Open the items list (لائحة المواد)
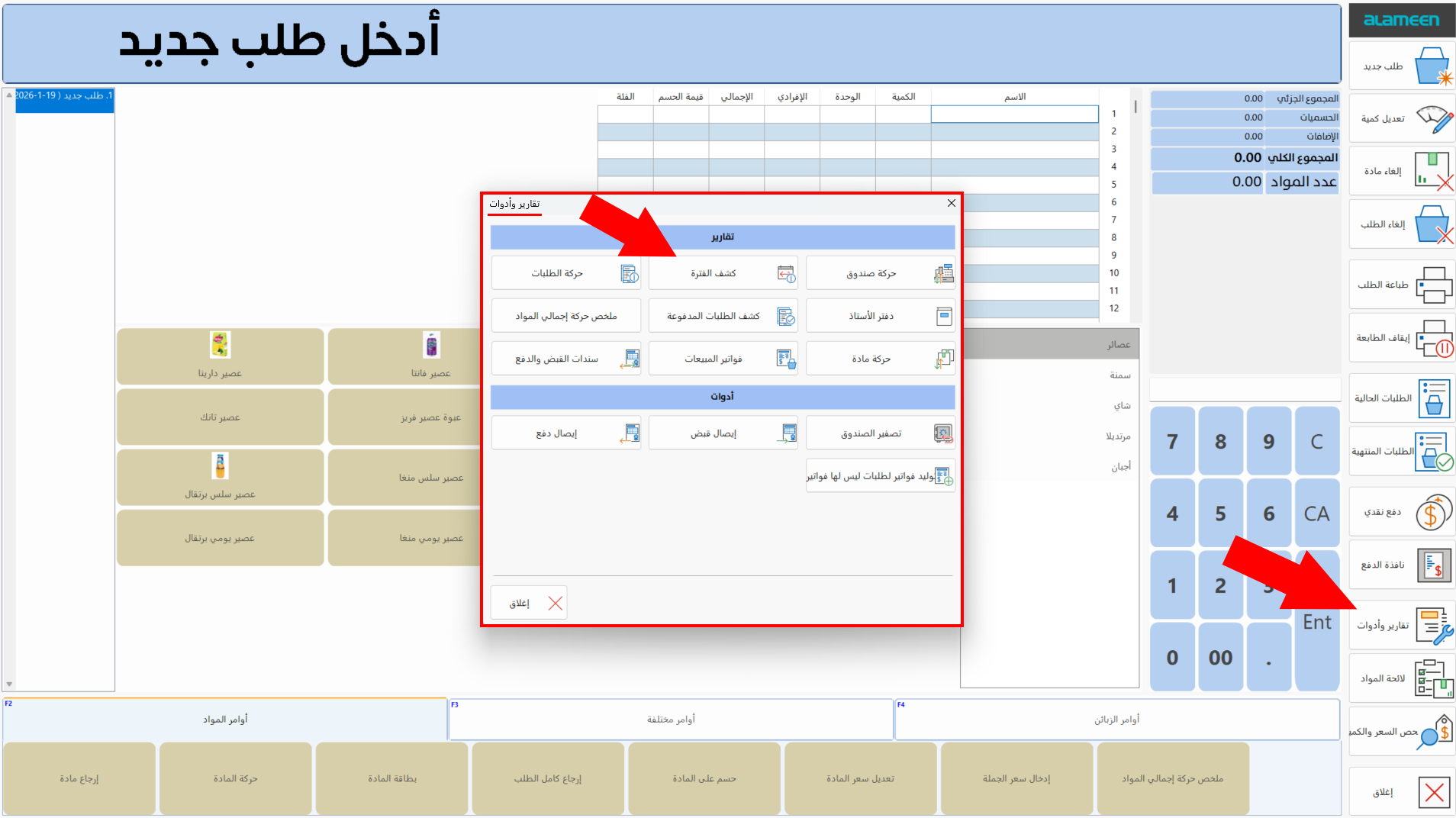Image resolution: width=1456 pixels, height=818 pixels. 1402,678
